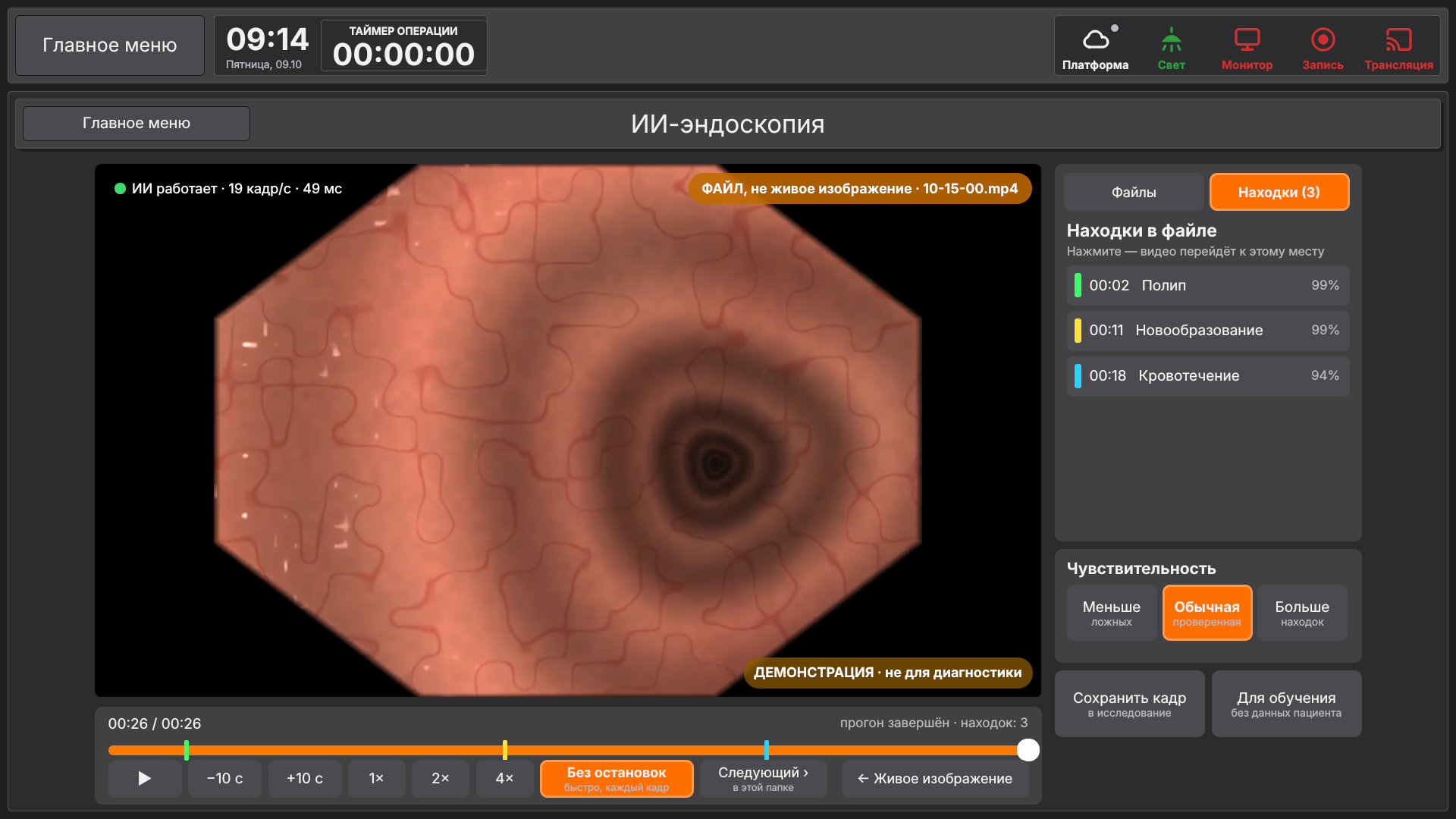Set playback speed to 4×
Image resolution: width=1456 pixels, height=819 pixels.
[504, 779]
